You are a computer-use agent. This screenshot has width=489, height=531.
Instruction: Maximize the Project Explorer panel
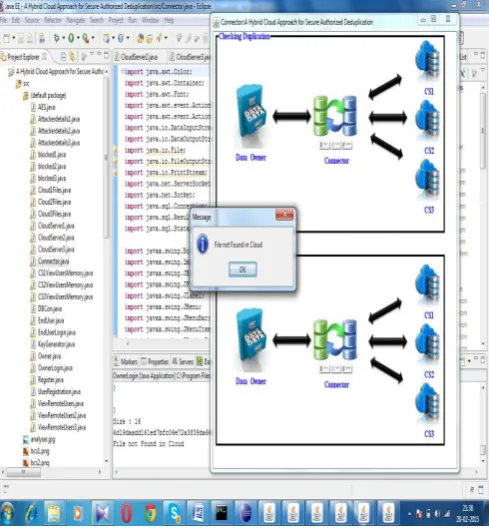coord(106,55)
